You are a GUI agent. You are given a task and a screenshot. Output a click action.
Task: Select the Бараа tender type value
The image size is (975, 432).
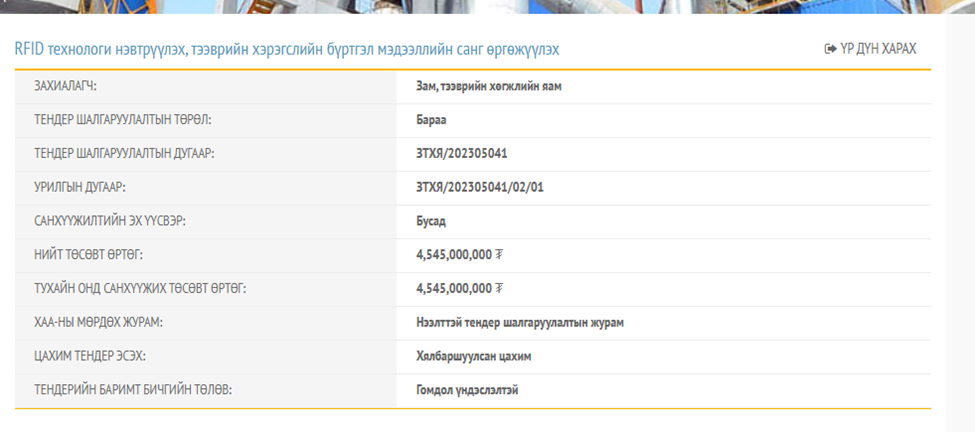coord(434,120)
